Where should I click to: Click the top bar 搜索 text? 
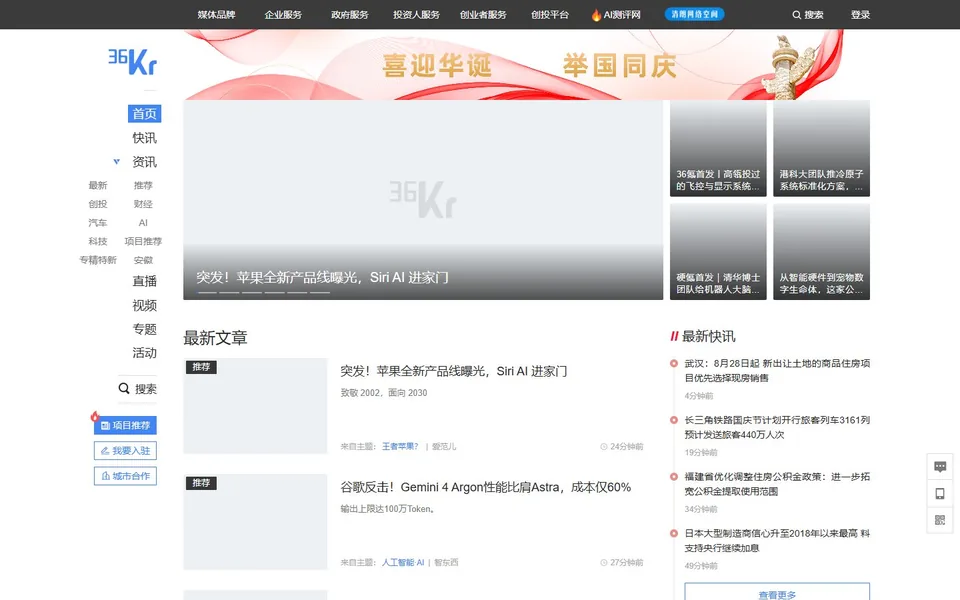[x=814, y=15]
